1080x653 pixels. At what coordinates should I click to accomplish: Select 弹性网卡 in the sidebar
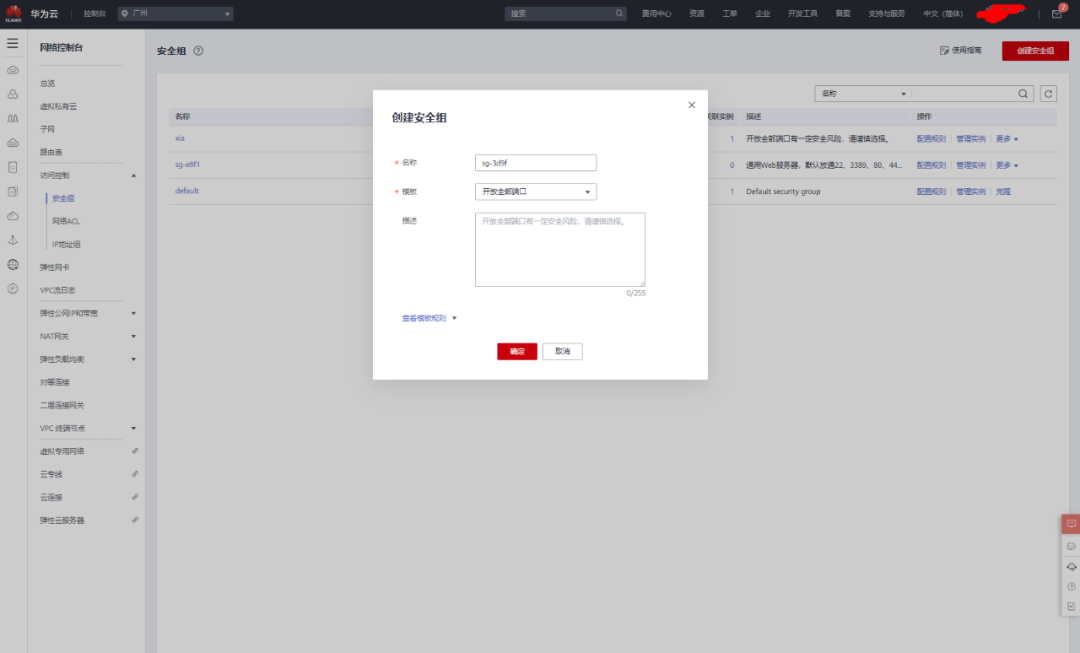(x=54, y=267)
